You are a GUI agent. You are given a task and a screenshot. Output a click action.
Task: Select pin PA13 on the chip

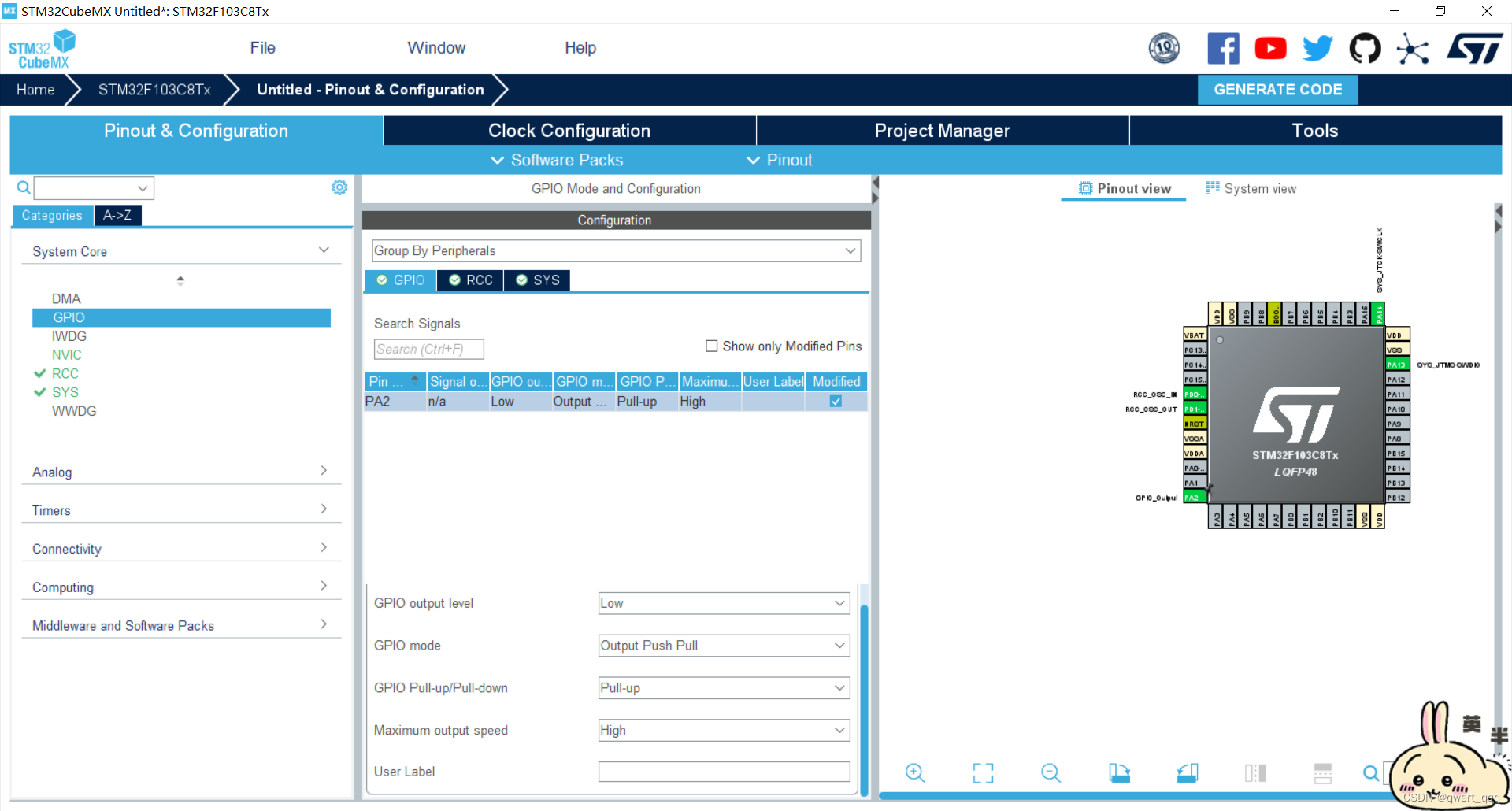tap(1397, 365)
